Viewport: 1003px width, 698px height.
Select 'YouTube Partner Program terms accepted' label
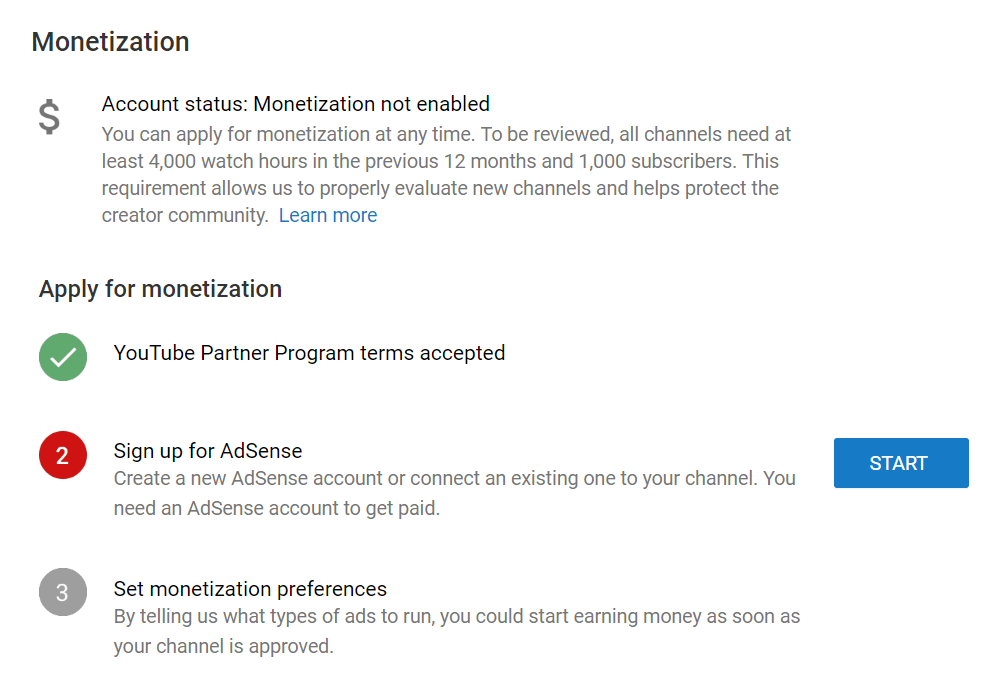(x=309, y=353)
